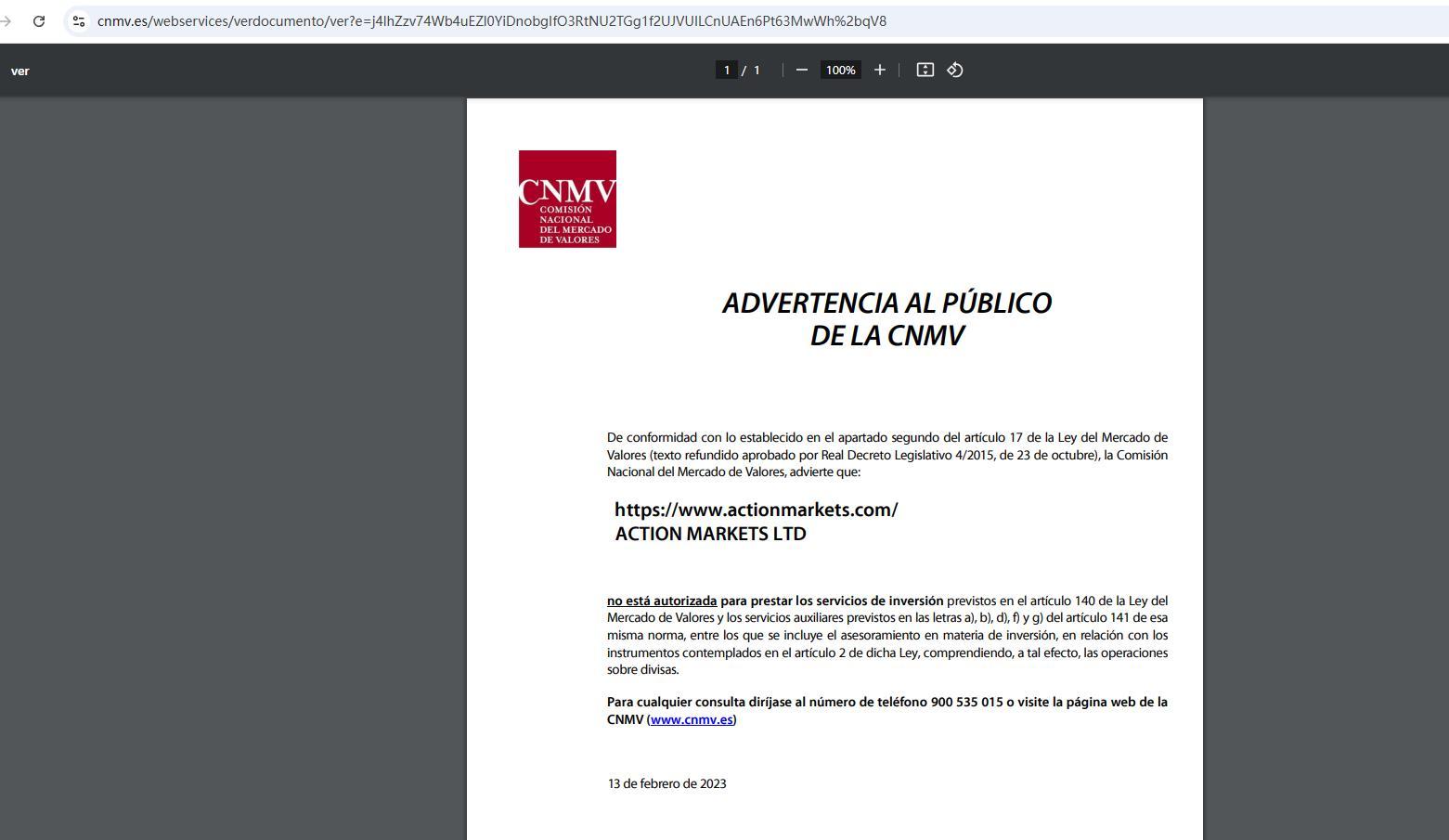Click the total page count in toolbar

point(757,70)
